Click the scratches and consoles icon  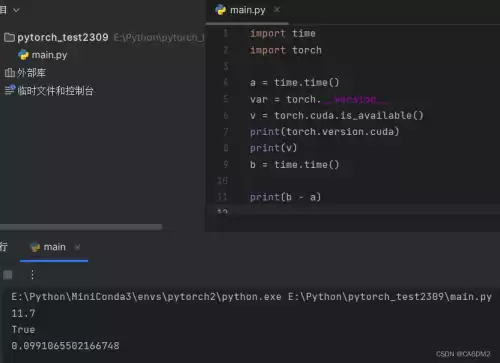coord(10,90)
